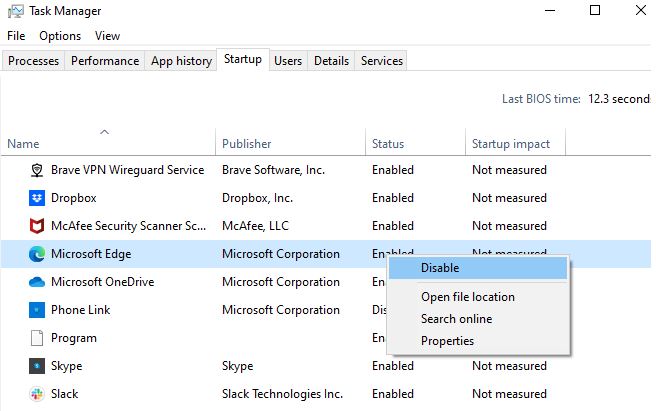
Task: Sort by the Status column header
Action: [x=415, y=144]
